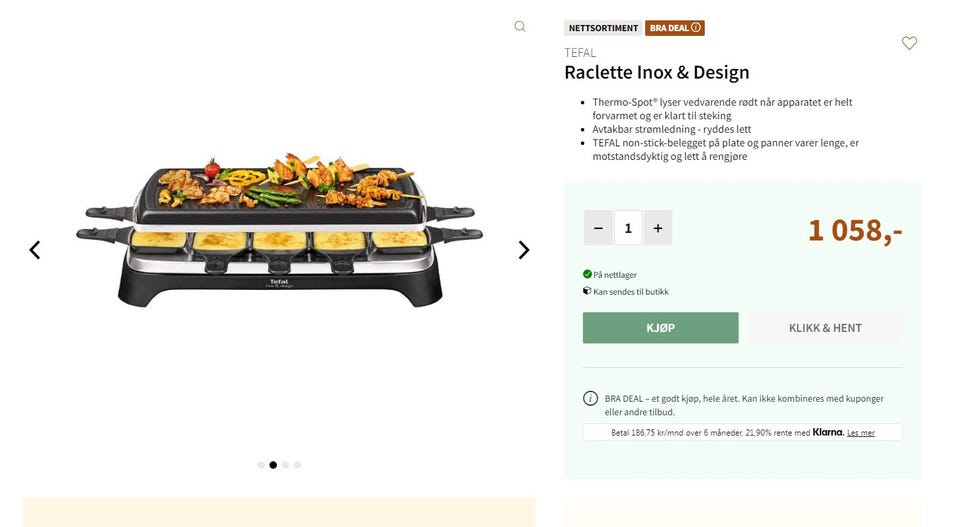Show previous product image with left arrow
This screenshot has width=960, height=527.
pyautogui.click(x=35, y=250)
